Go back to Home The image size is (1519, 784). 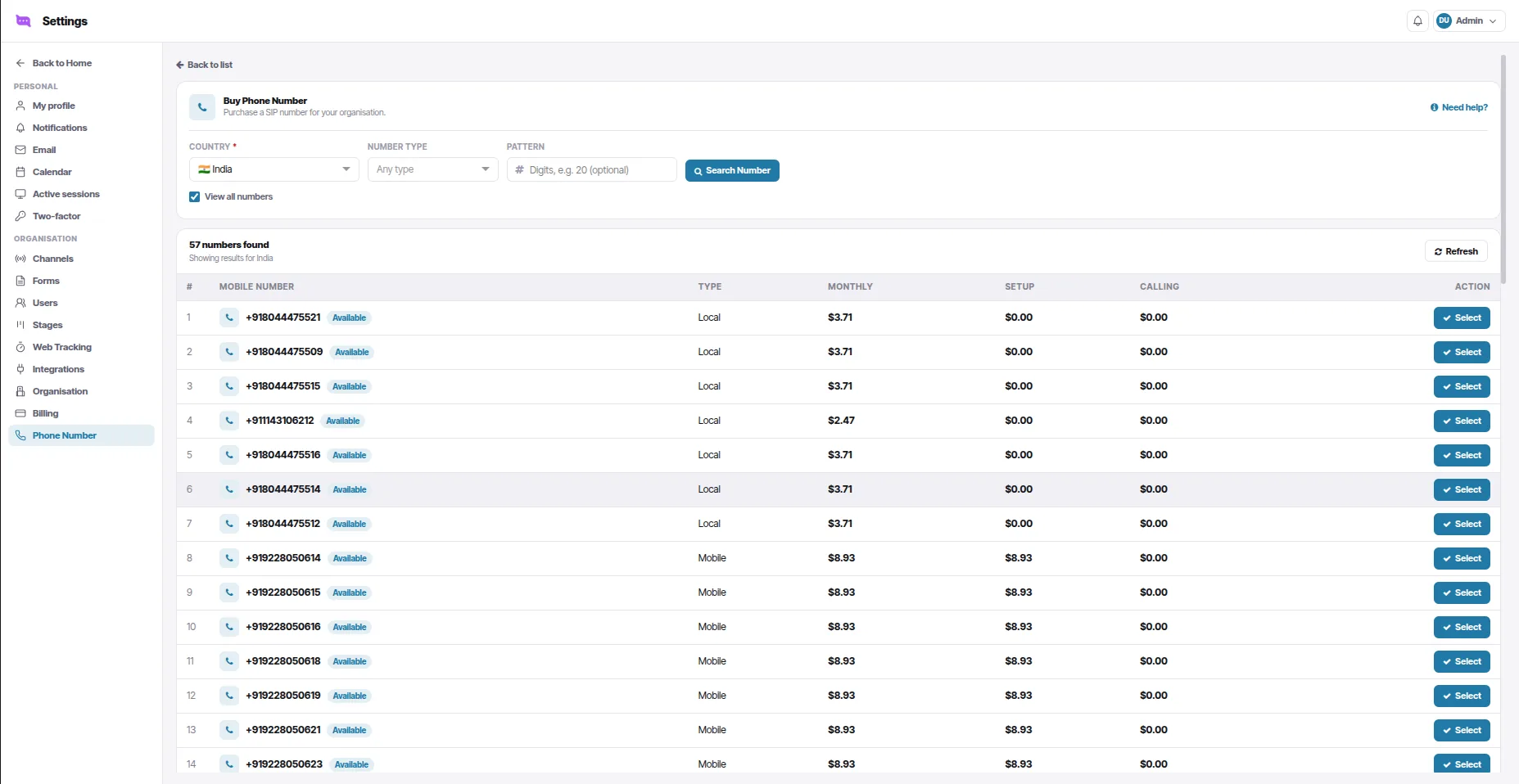(54, 63)
